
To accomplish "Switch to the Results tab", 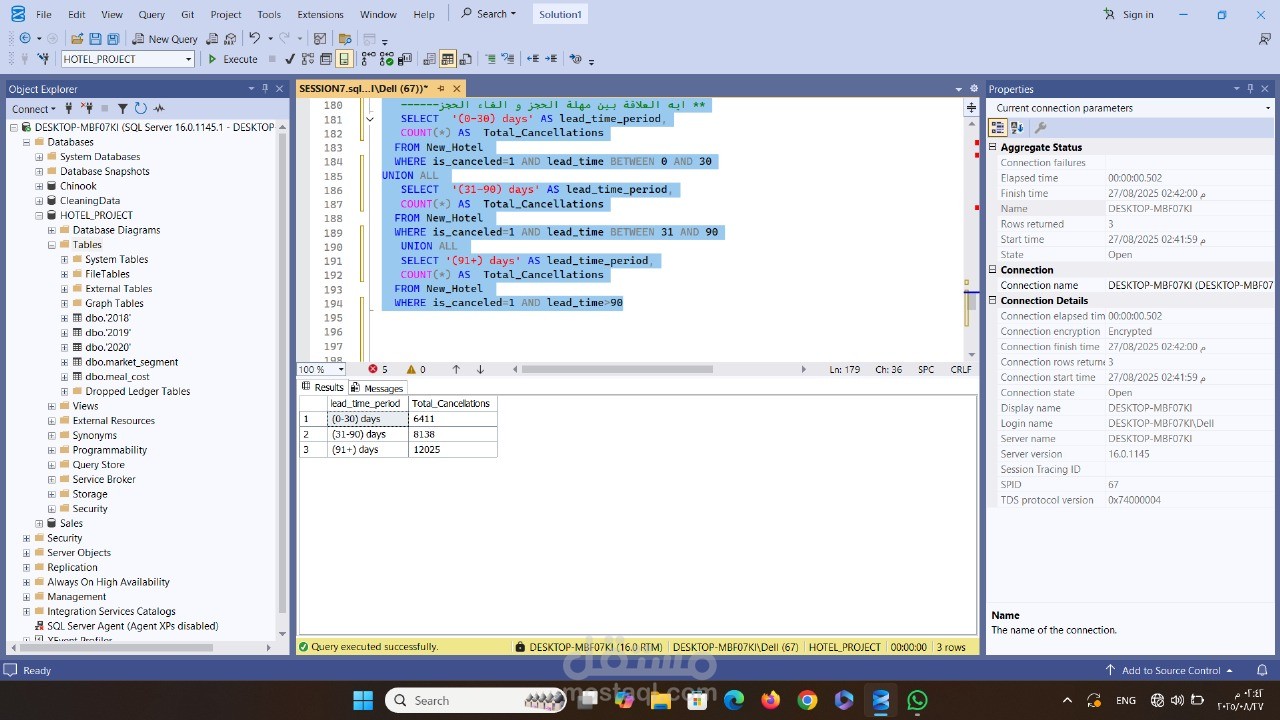I will tap(322, 387).
